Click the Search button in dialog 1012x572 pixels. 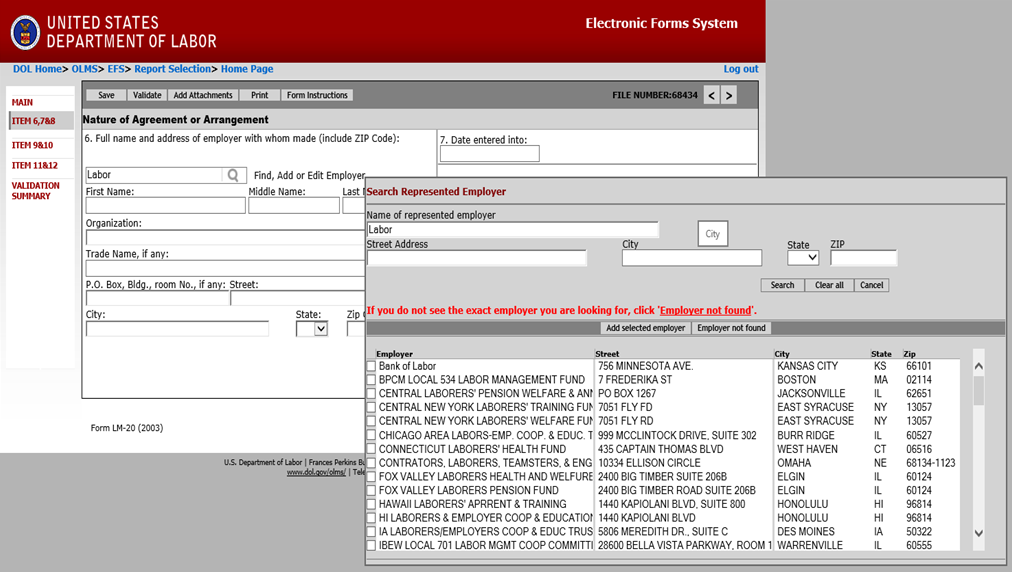coord(782,285)
